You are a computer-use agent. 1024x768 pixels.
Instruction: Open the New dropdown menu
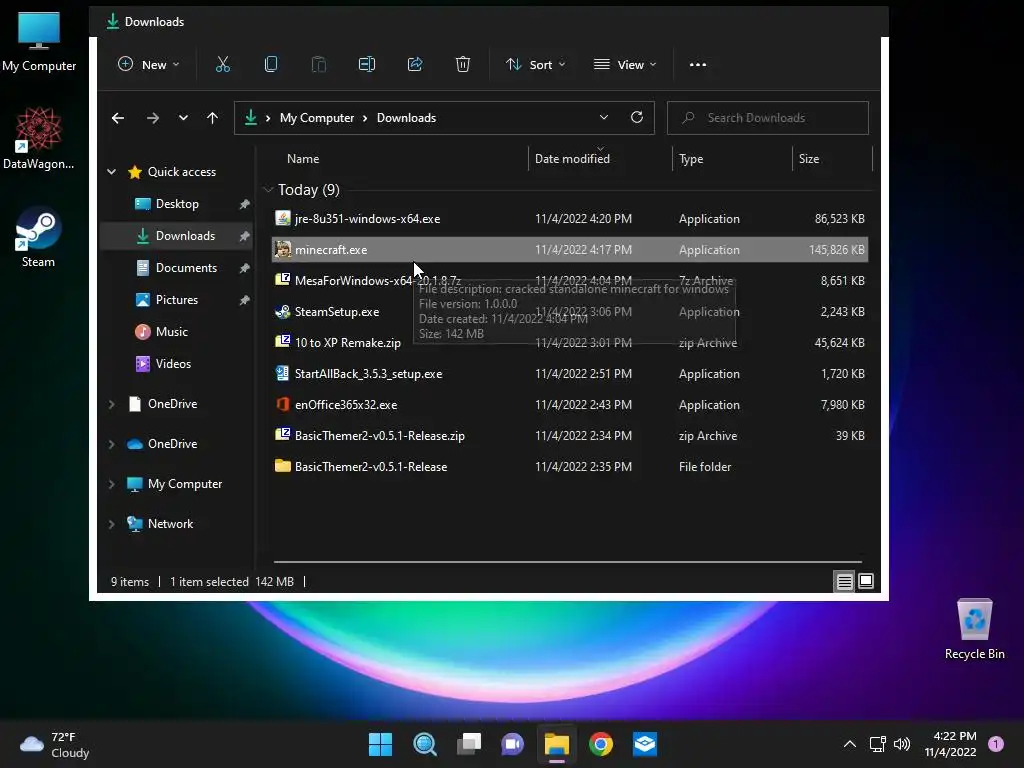[x=148, y=64]
